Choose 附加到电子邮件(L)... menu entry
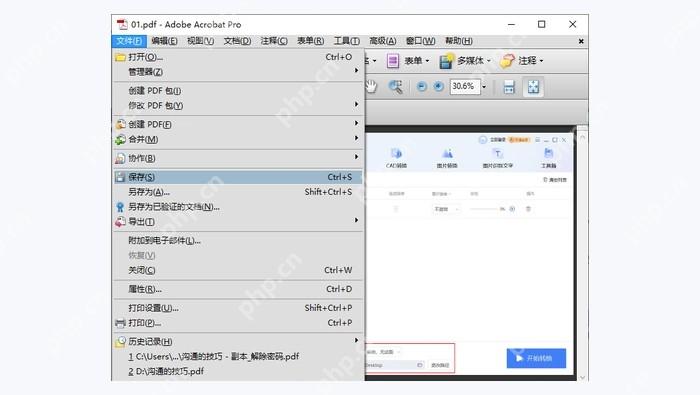700x395 pixels. (239, 241)
